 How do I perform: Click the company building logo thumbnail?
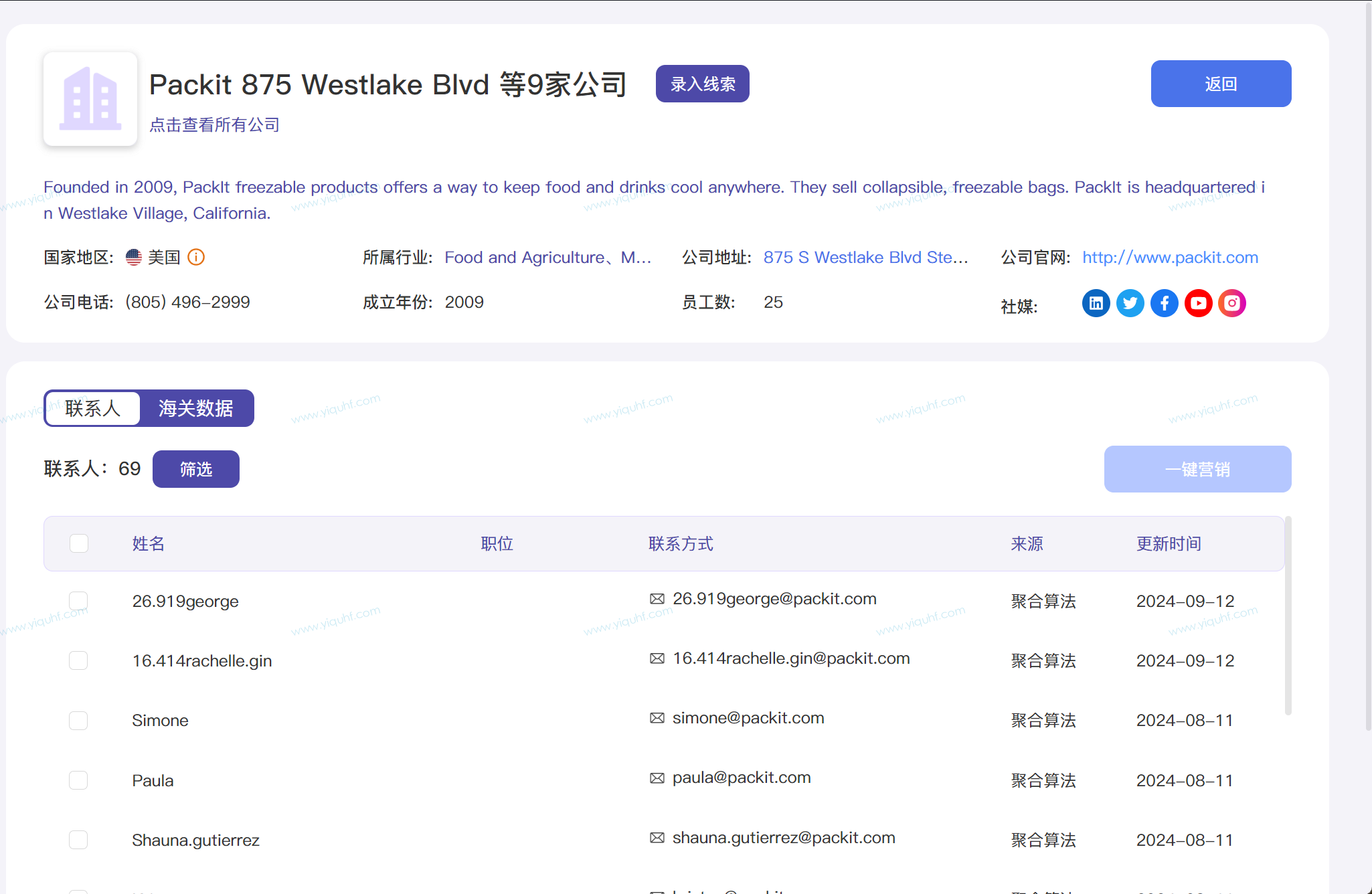coord(90,99)
